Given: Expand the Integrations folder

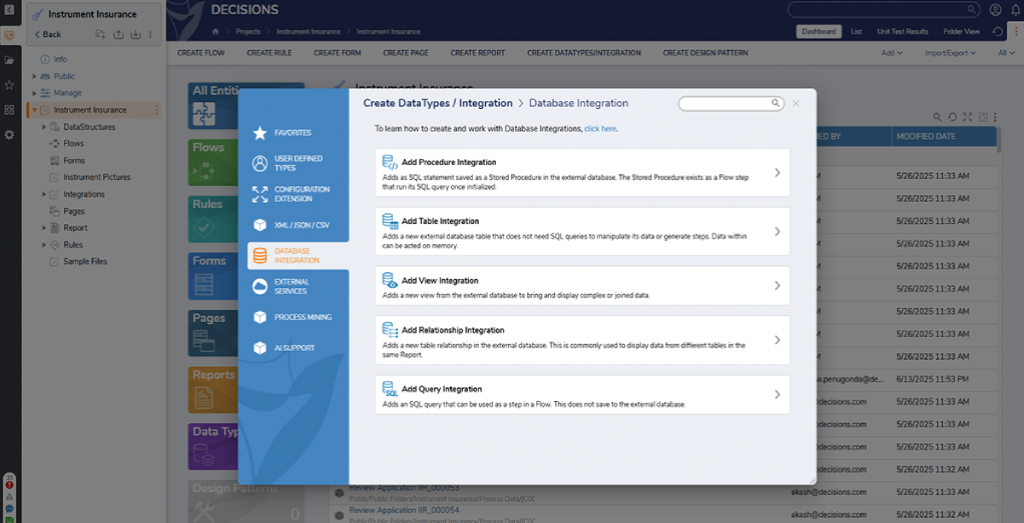Looking at the screenshot, I should (44, 195).
